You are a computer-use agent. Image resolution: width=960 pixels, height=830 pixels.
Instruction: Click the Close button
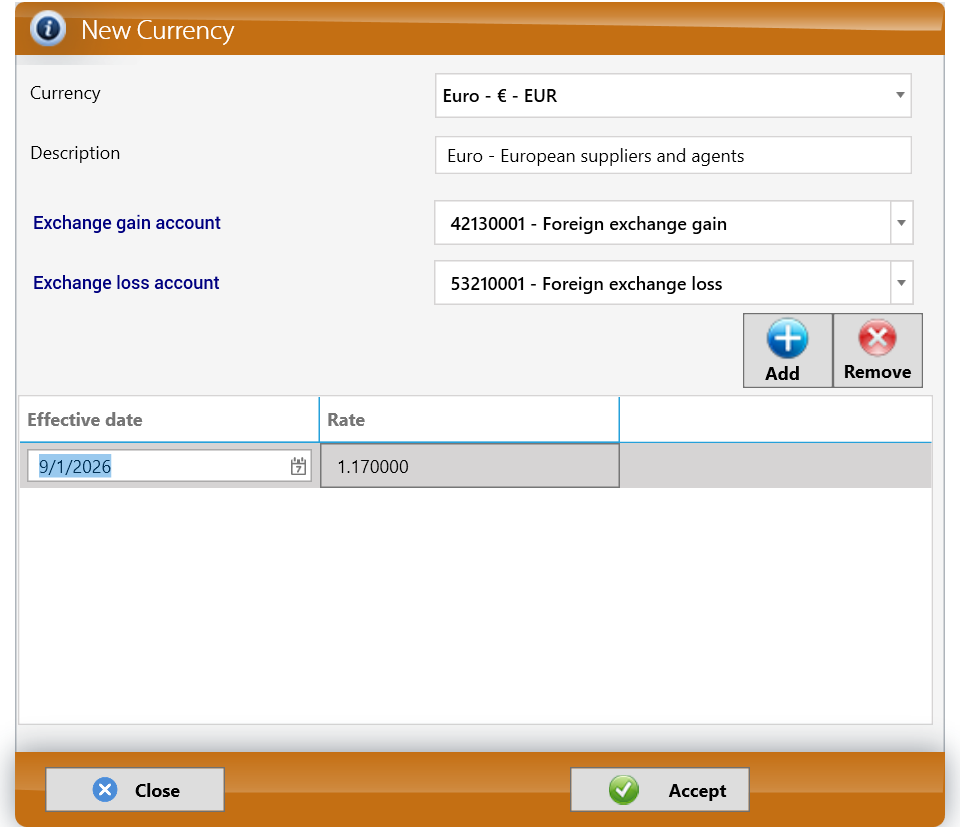coord(135,790)
